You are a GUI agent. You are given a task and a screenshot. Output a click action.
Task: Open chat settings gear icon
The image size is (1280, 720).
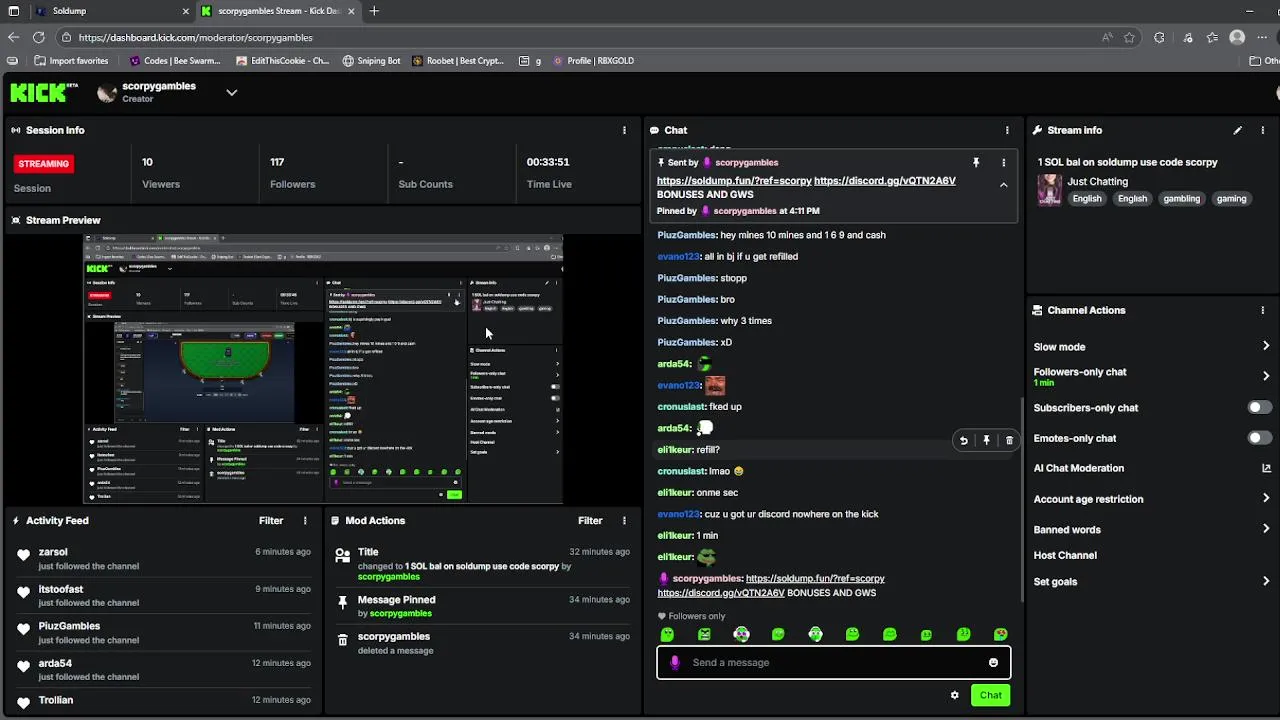tap(954, 695)
